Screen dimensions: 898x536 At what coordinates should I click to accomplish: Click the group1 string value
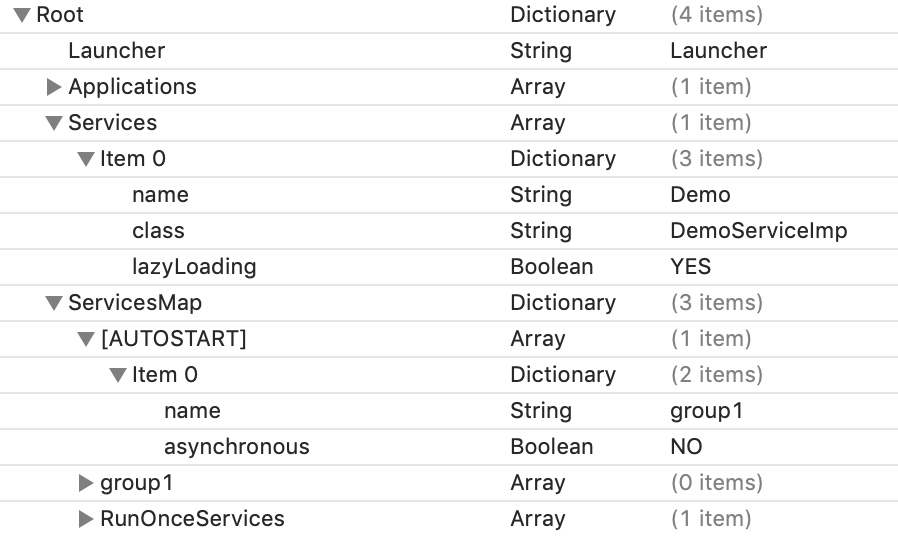[x=707, y=411]
